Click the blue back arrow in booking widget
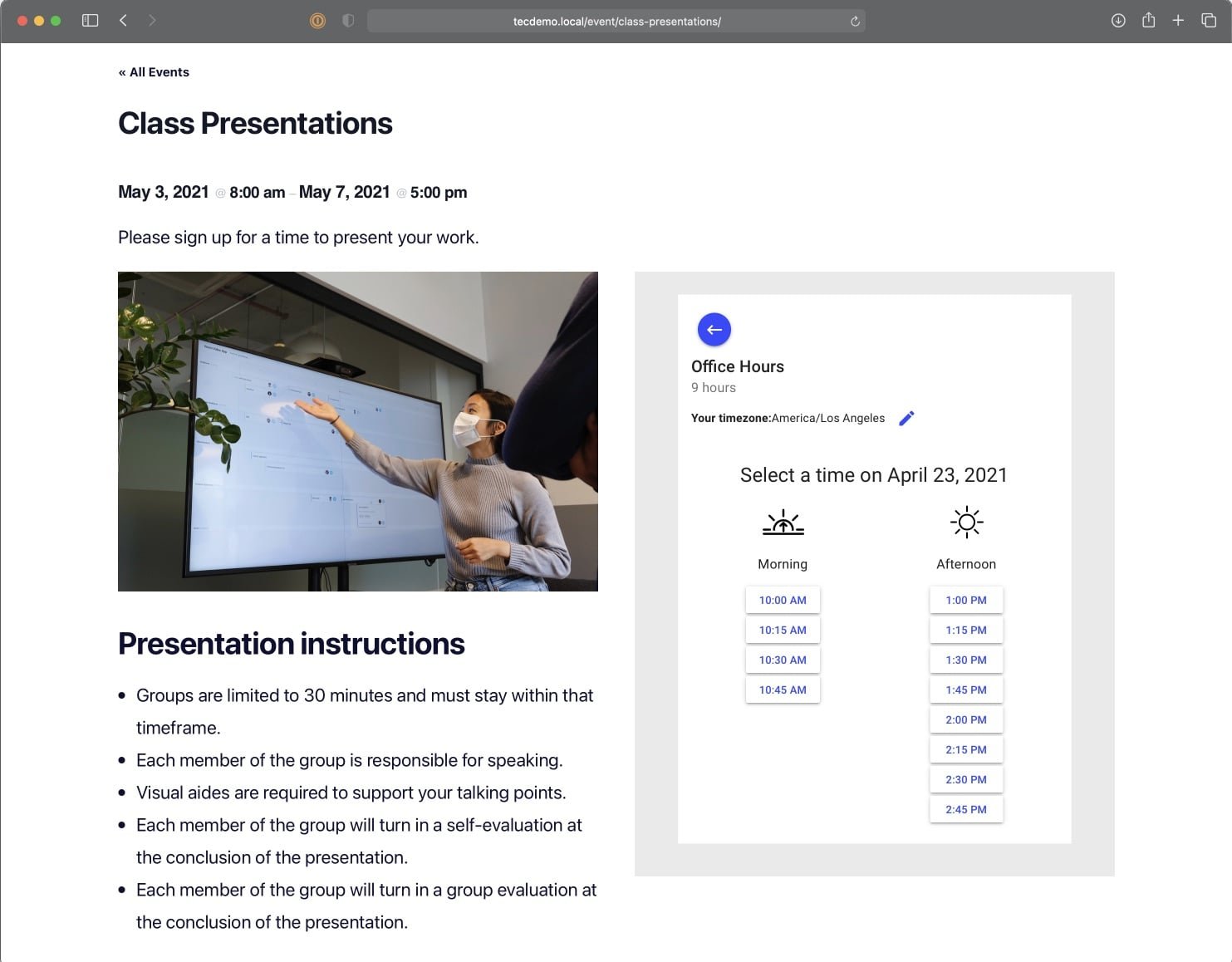1232x962 pixels. click(714, 330)
